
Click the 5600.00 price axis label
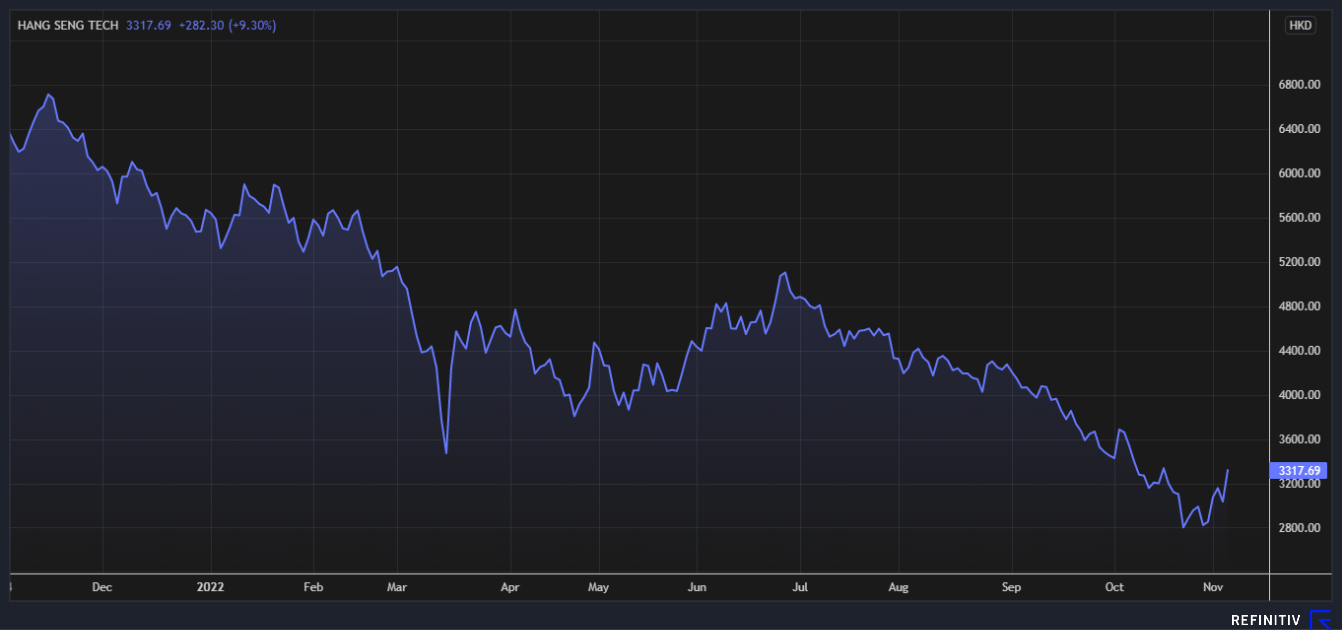1300,218
